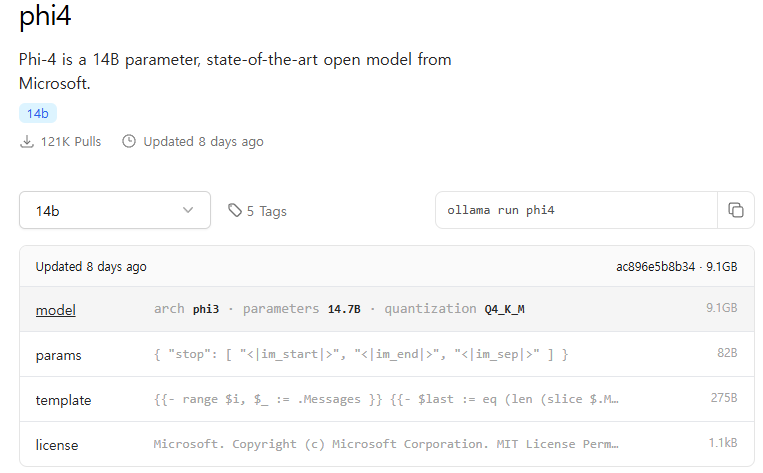Image resolution: width=763 pixels, height=473 pixels.
Task: Click the ac896e5b8b34 hash identifier
Action: (655, 267)
